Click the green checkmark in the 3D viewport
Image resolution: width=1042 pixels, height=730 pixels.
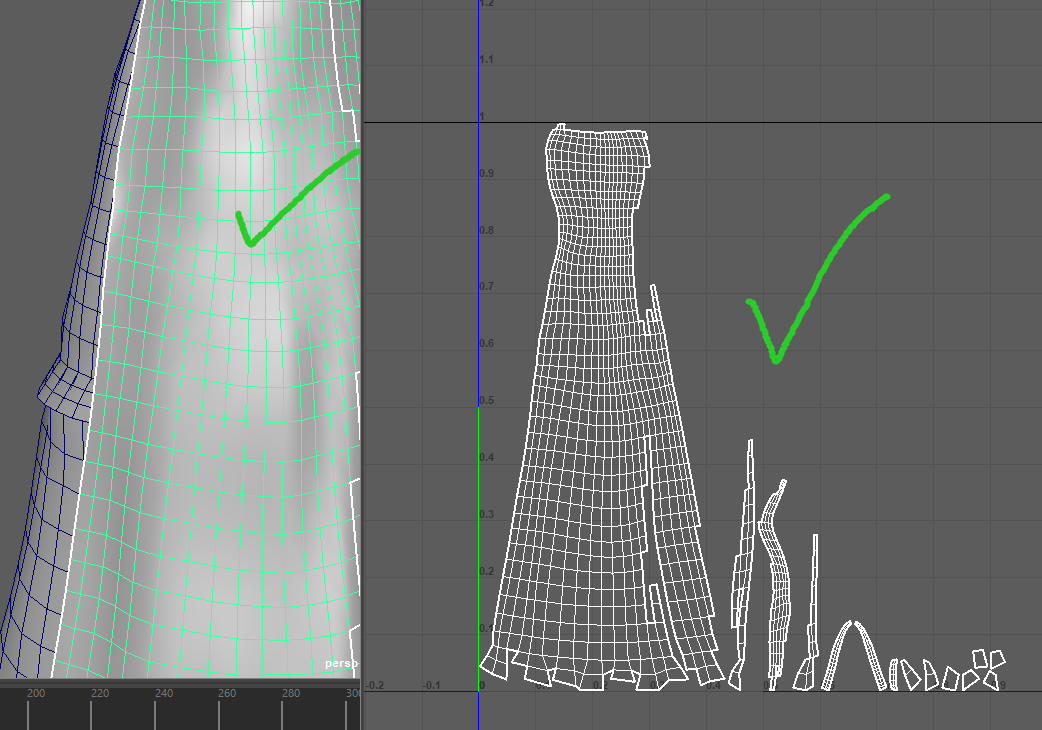tap(290, 195)
